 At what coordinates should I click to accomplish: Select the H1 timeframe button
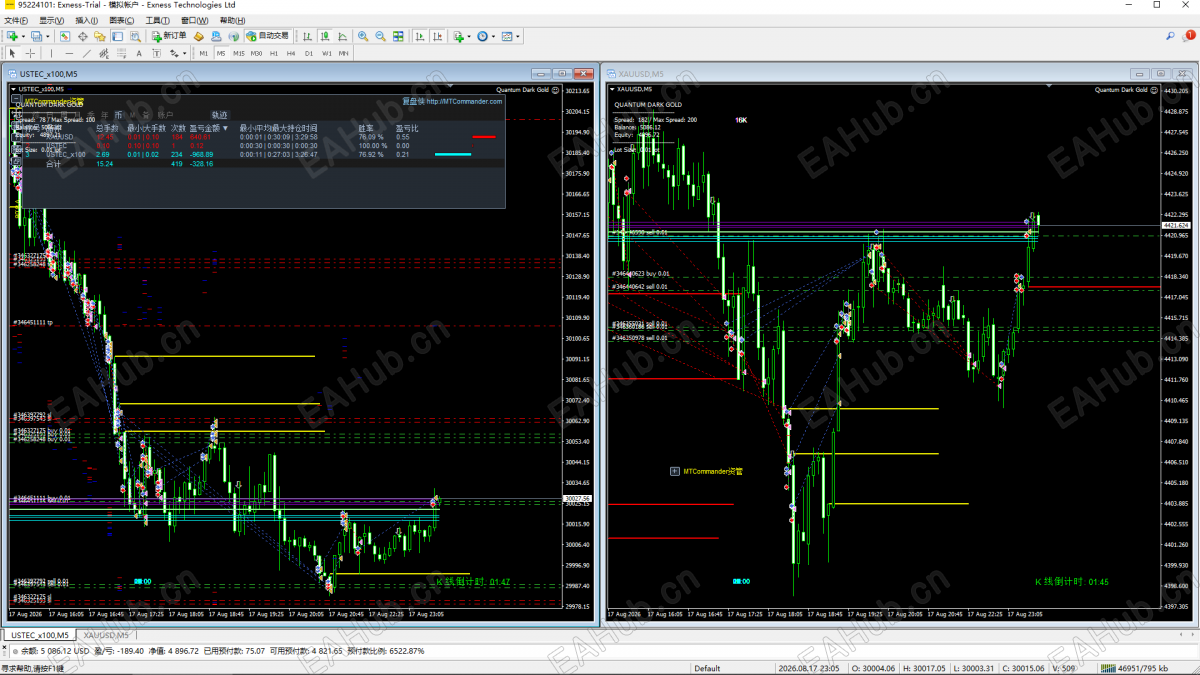coord(274,53)
